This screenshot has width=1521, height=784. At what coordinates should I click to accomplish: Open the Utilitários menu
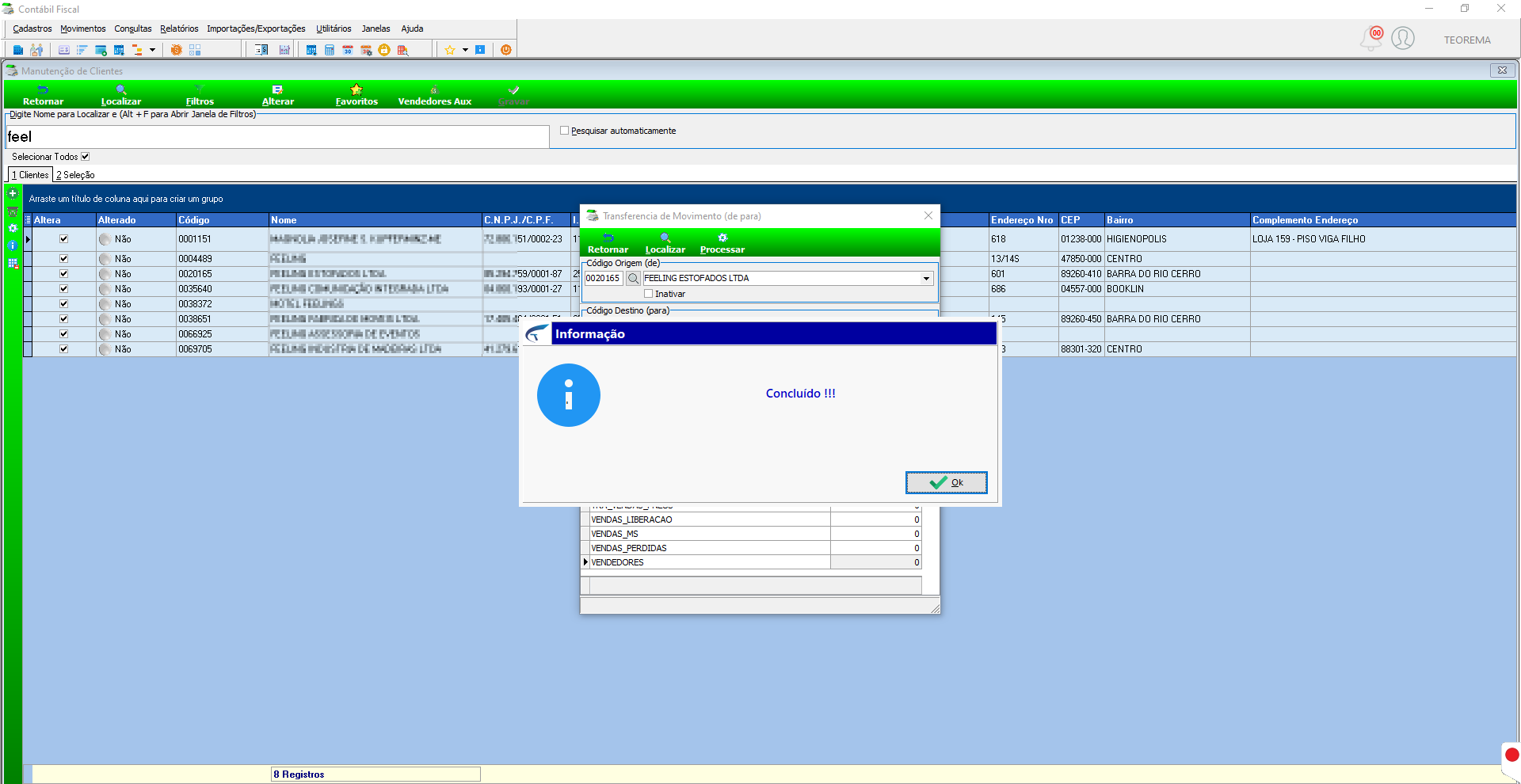pos(334,29)
